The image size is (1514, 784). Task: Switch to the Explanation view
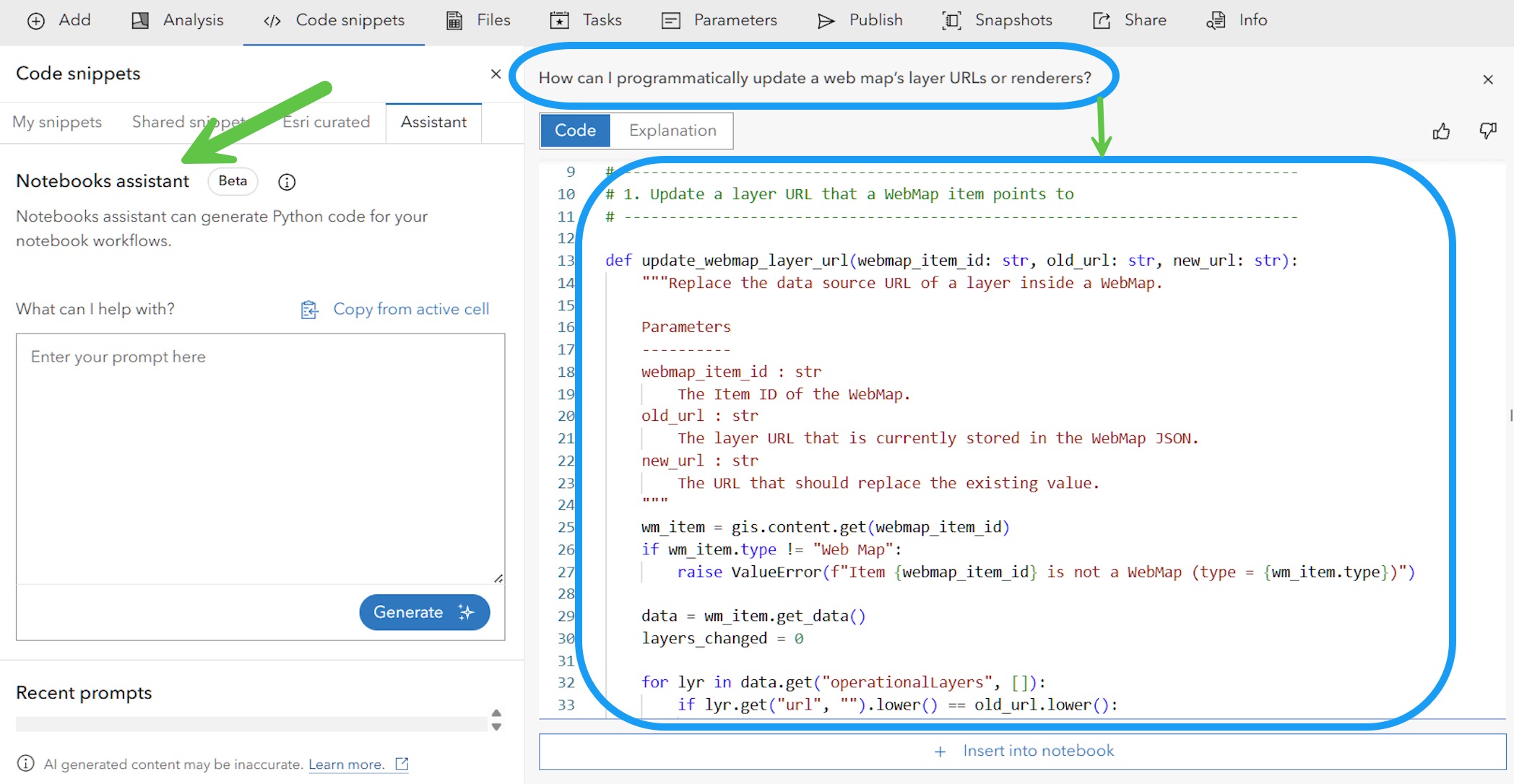point(672,131)
